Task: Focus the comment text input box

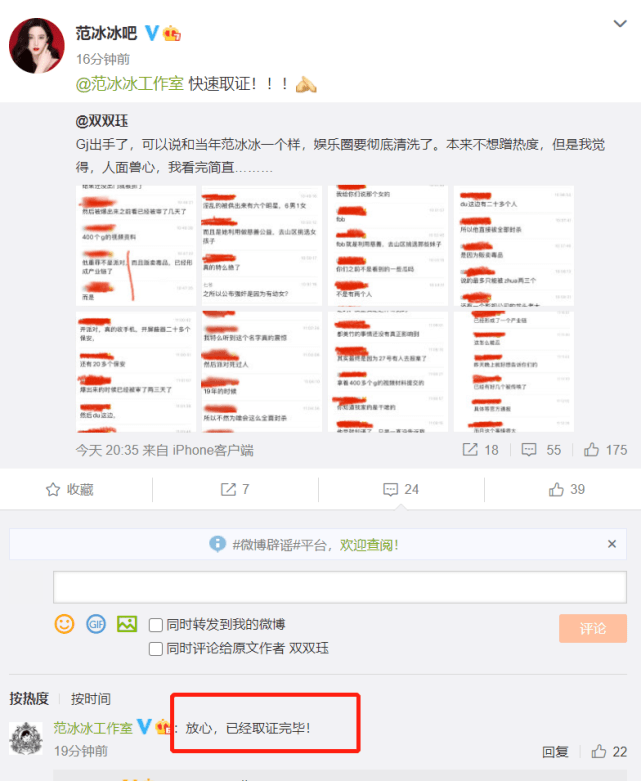Action: click(x=340, y=587)
